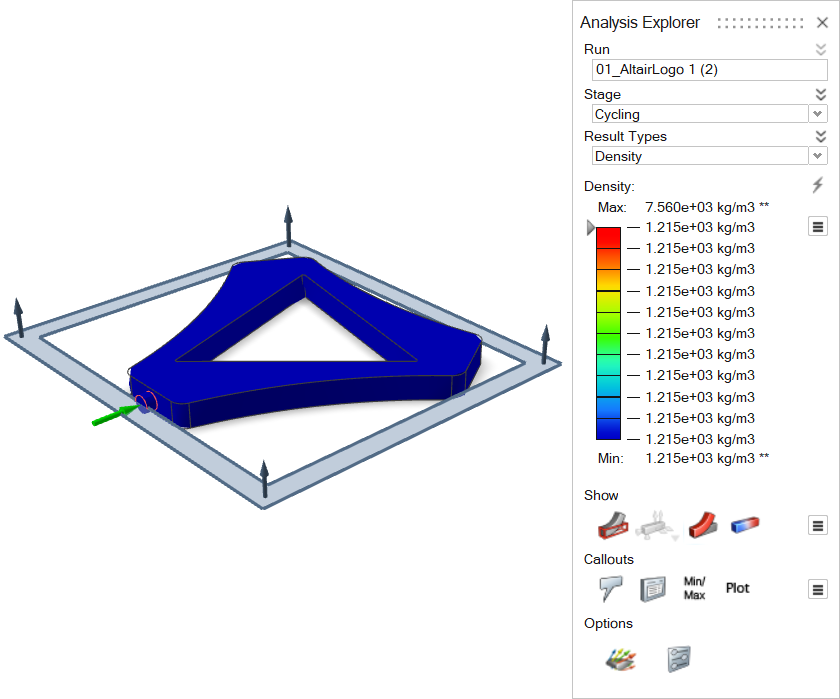Click the bottommost legend value 1.215e+03 kg/m3
840x699 pixels.
click(x=700, y=439)
